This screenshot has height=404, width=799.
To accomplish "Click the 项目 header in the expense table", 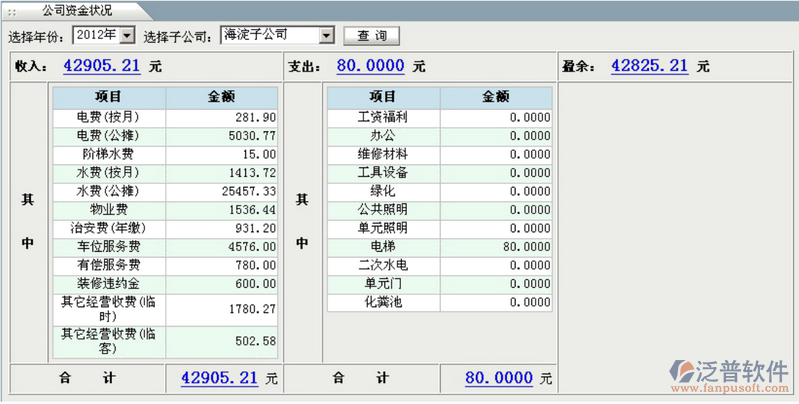I will coord(382,97).
